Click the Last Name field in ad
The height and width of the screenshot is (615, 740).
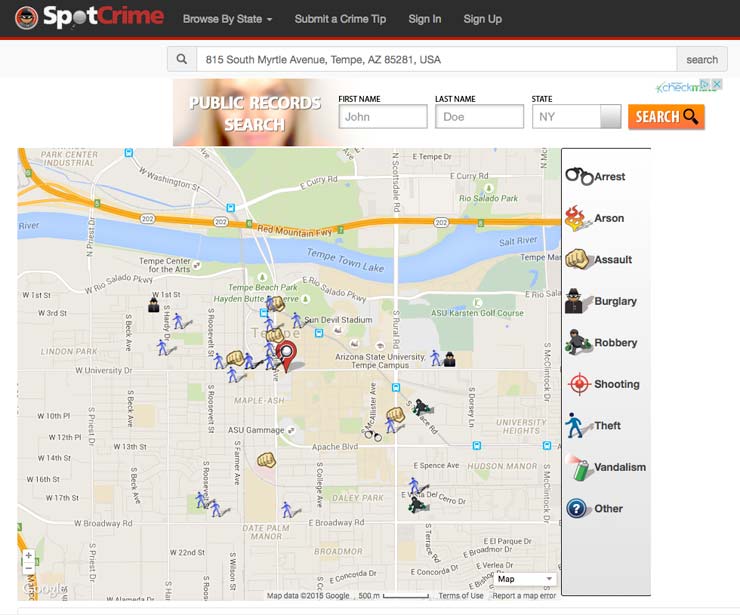pyautogui.click(x=479, y=117)
